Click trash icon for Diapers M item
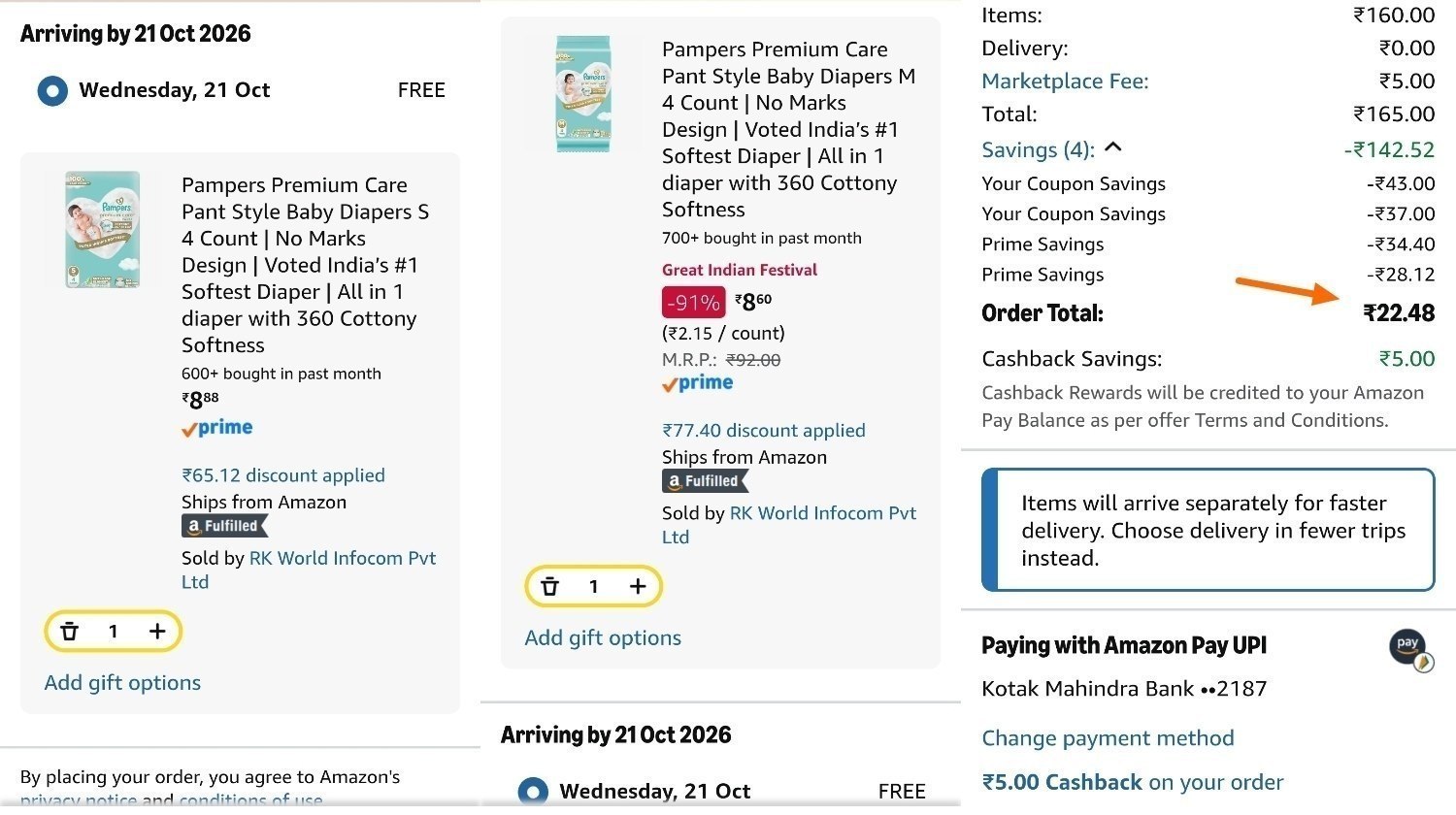 click(x=549, y=586)
